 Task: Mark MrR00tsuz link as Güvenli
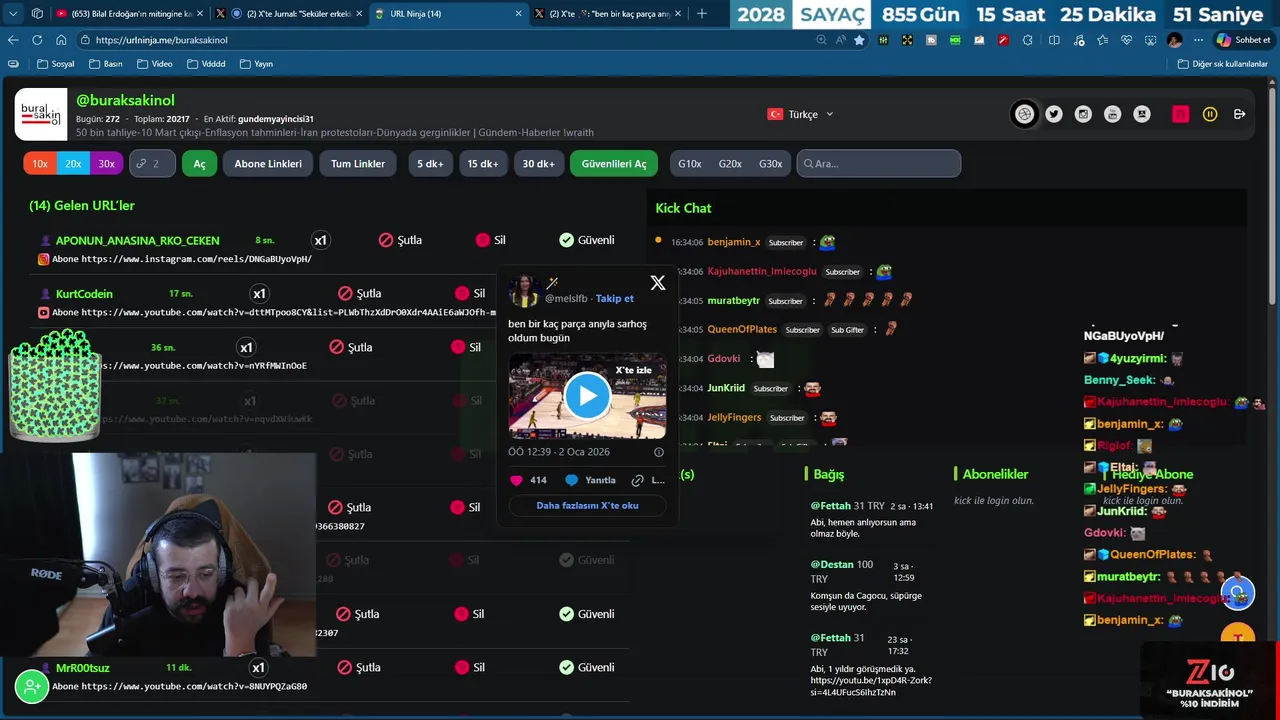tap(587, 667)
